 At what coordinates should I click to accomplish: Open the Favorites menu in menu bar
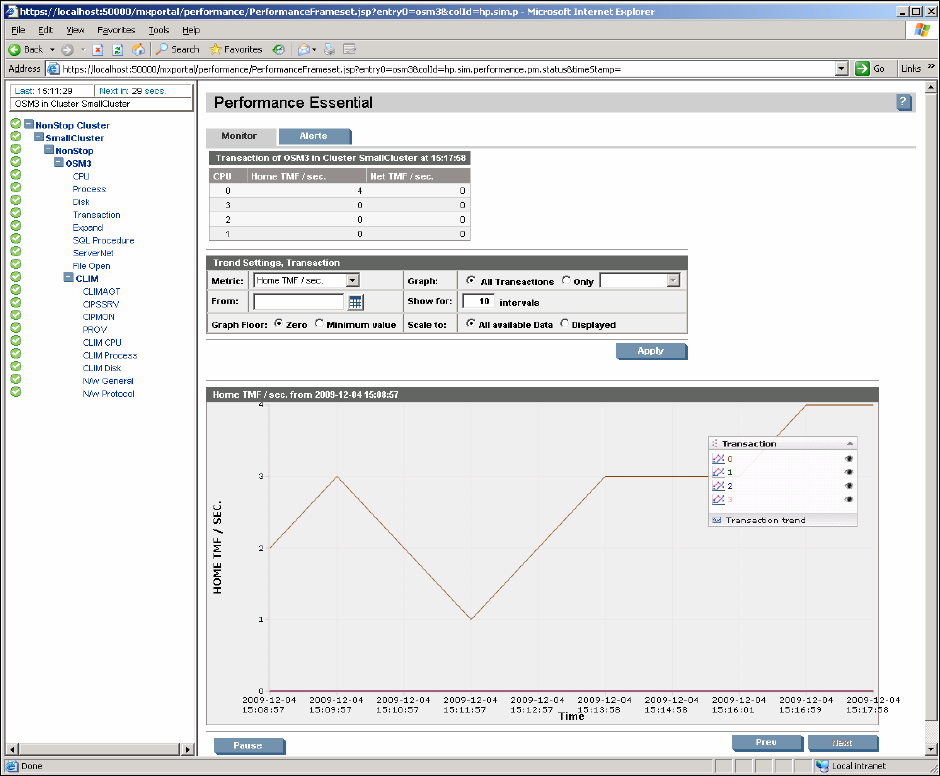(x=116, y=30)
